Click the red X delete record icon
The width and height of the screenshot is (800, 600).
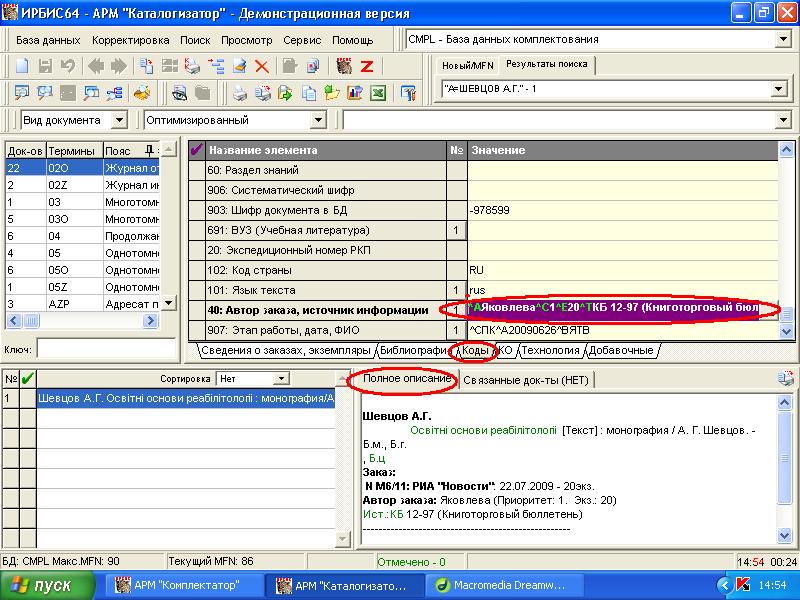(262, 66)
